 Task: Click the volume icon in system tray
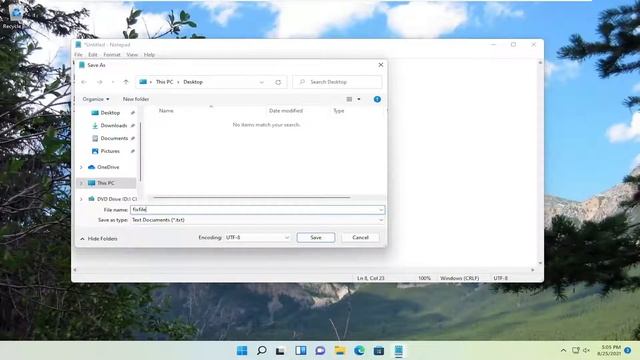[587, 351]
